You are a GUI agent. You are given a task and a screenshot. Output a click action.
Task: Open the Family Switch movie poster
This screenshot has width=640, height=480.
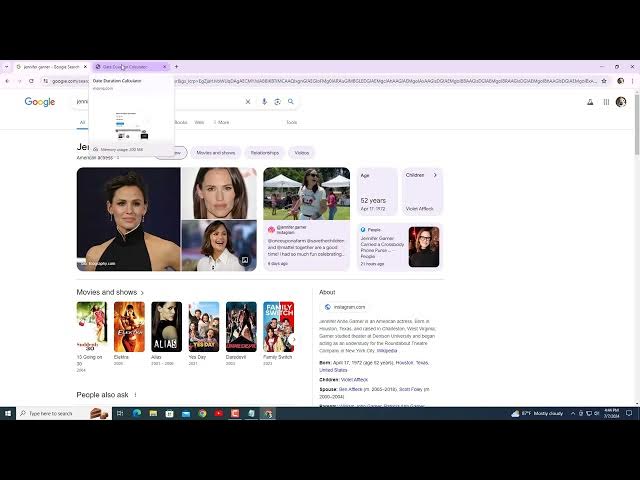click(x=278, y=327)
